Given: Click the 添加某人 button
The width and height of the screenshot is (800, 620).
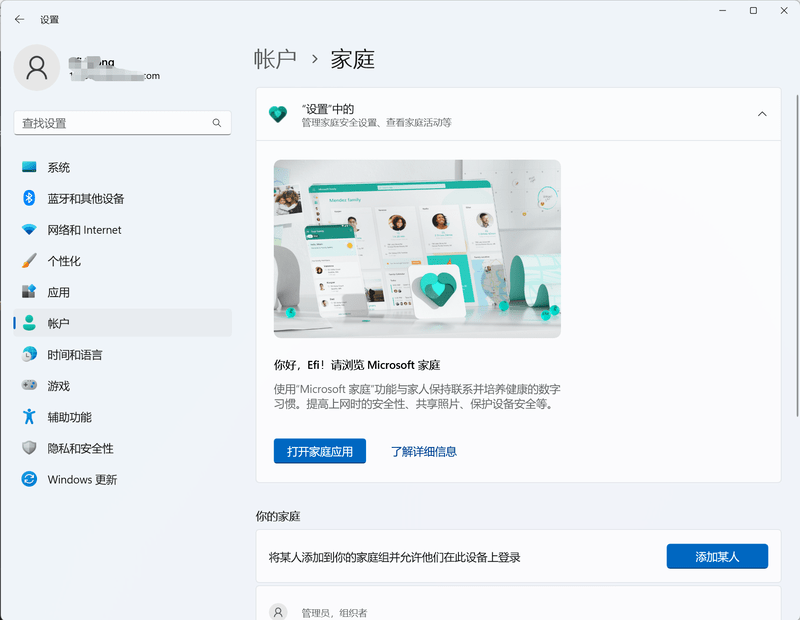Looking at the screenshot, I should (717, 556).
